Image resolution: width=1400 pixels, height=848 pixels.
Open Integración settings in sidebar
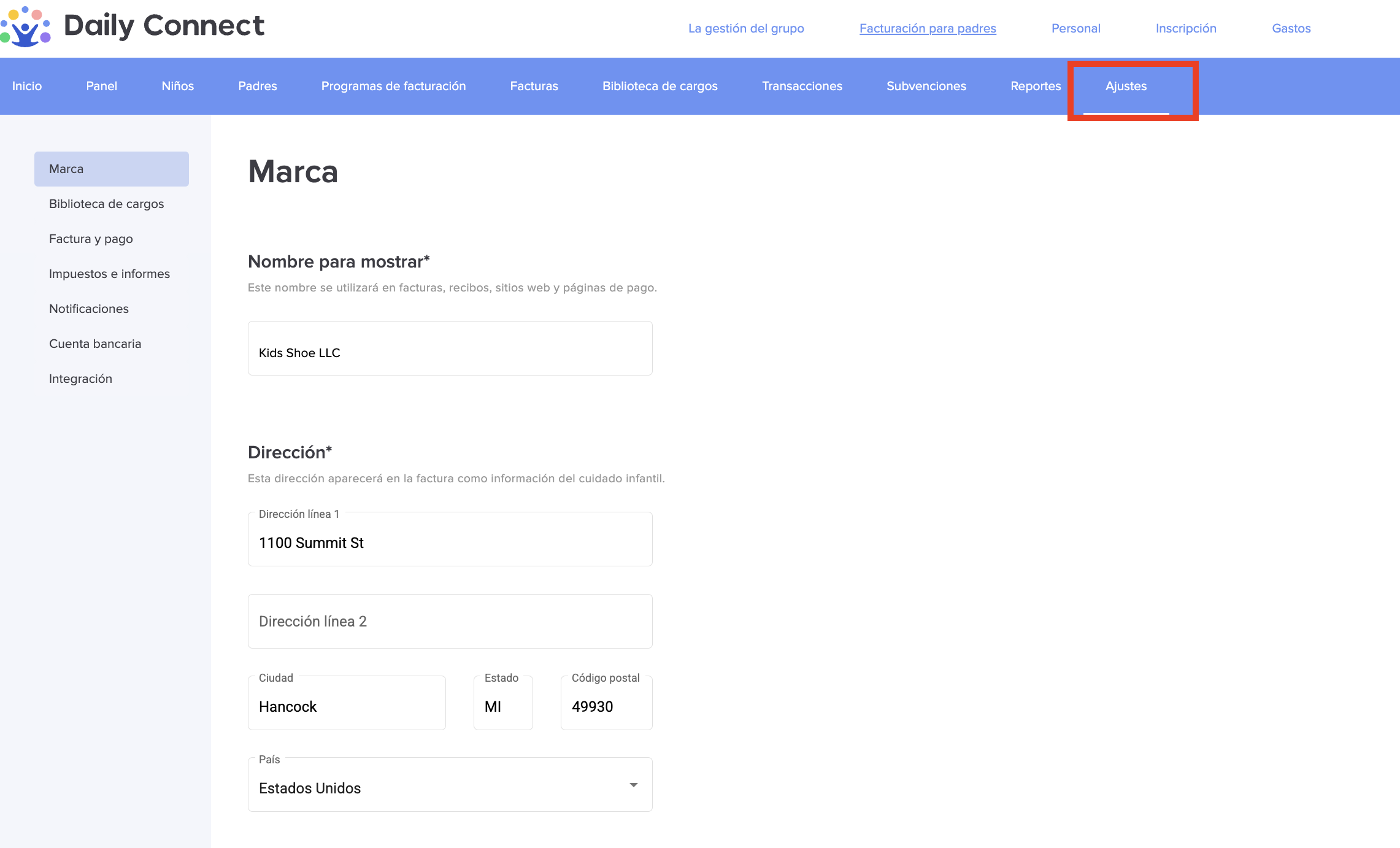[x=80, y=379]
